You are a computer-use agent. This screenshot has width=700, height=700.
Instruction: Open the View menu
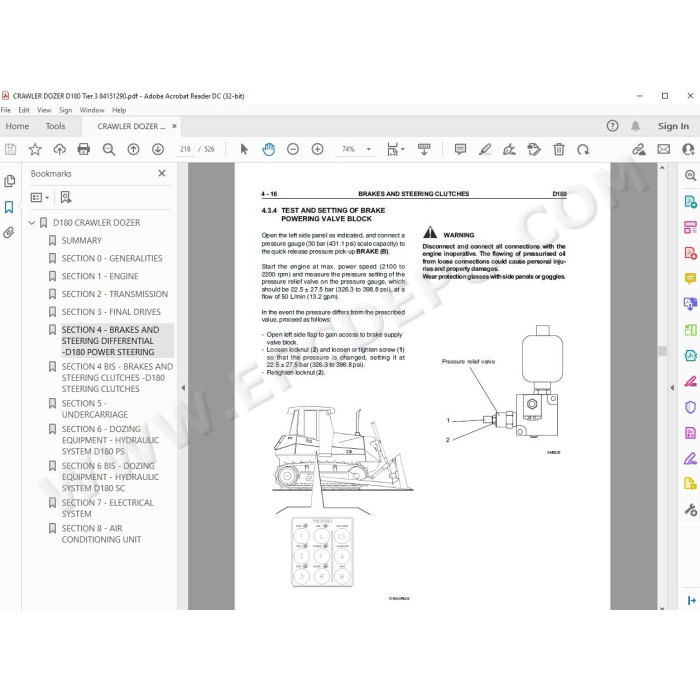44,110
